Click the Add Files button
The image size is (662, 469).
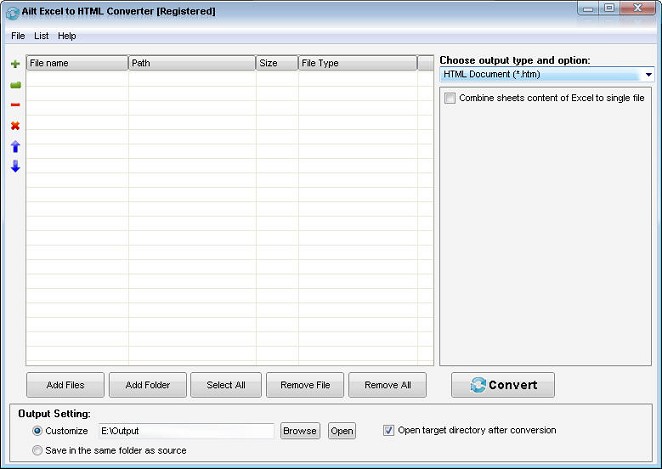click(65, 385)
